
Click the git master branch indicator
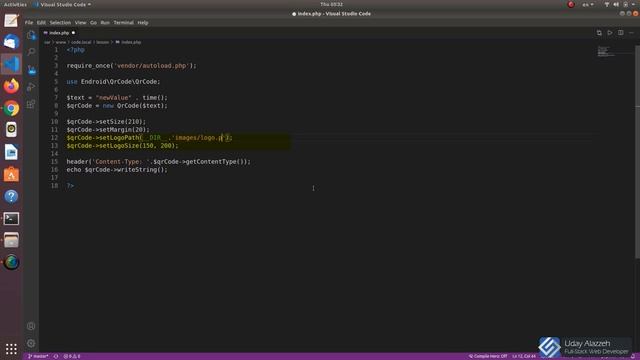pyautogui.click(x=38, y=356)
